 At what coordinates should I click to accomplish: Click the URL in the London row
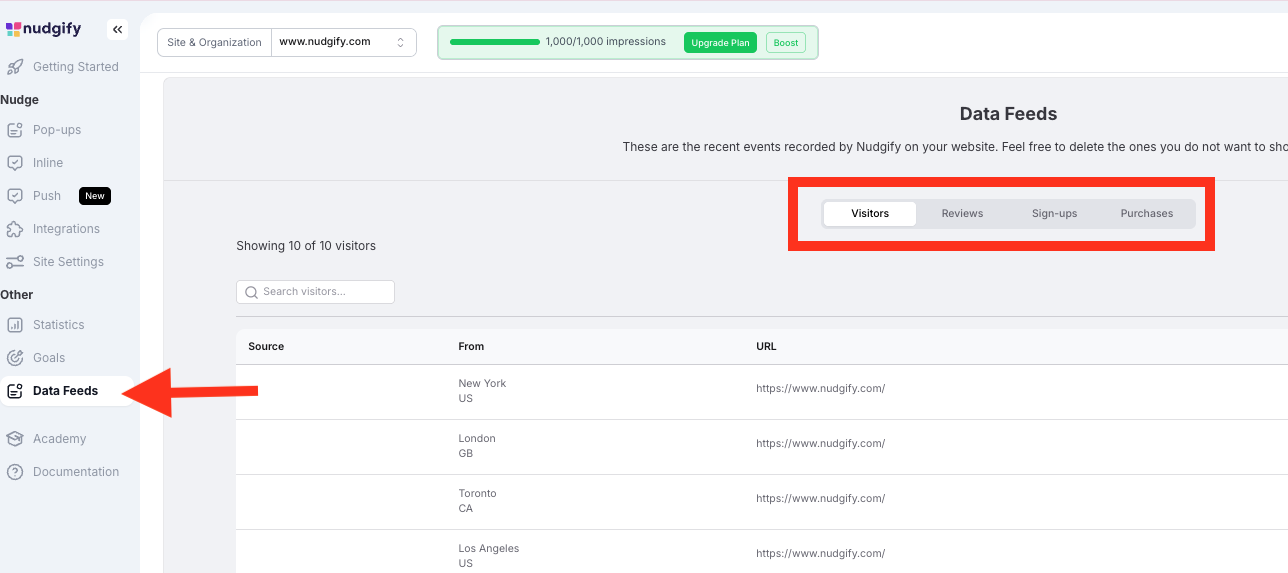(820, 444)
